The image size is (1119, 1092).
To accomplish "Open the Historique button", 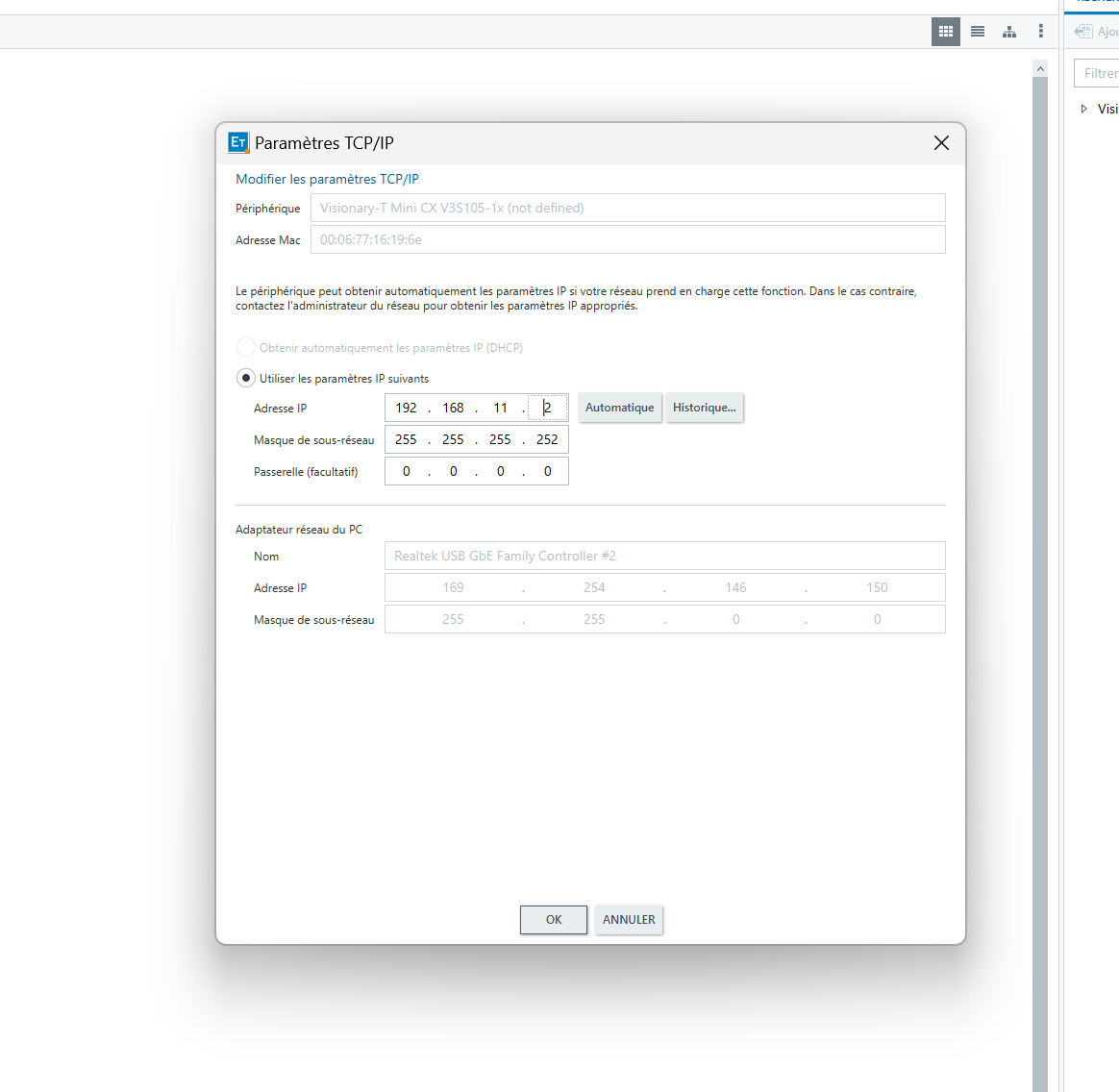I will (x=705, y=408).
